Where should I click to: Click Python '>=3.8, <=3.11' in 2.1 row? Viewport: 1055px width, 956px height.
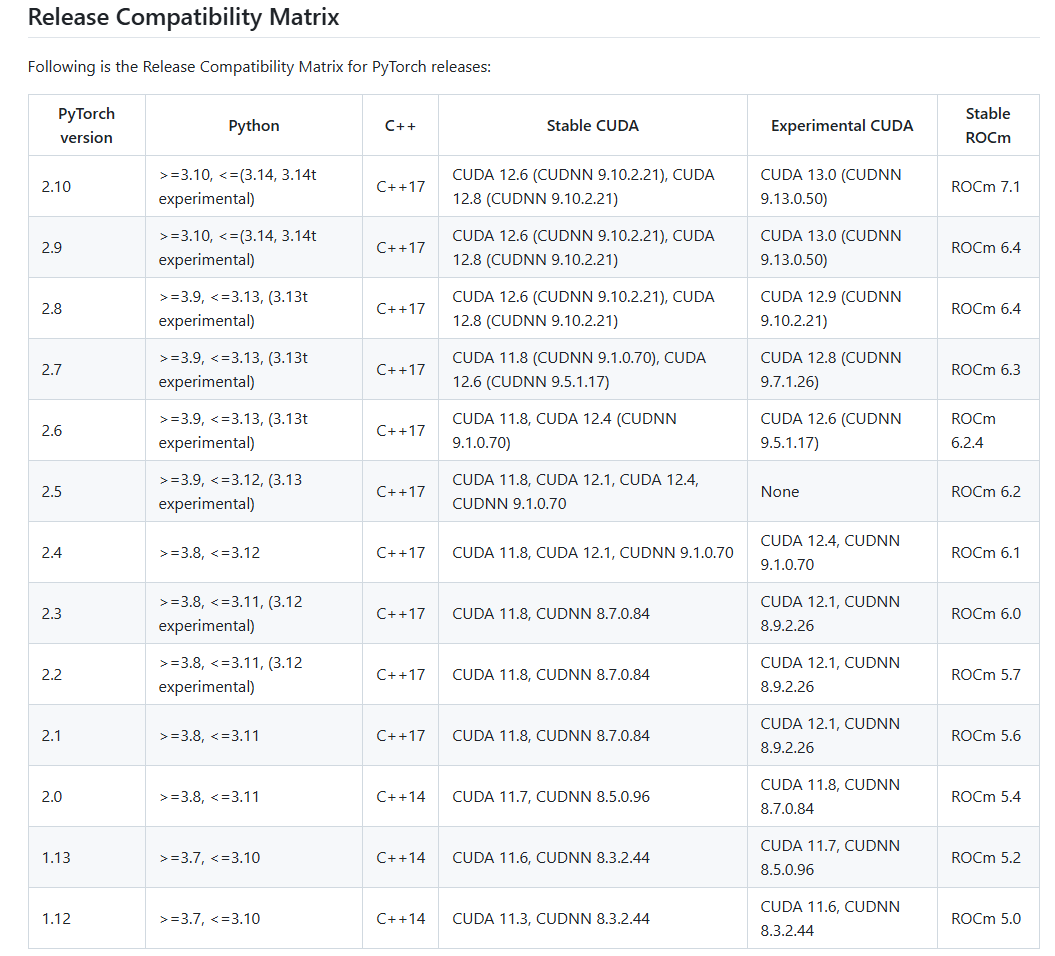pos(254,735)
